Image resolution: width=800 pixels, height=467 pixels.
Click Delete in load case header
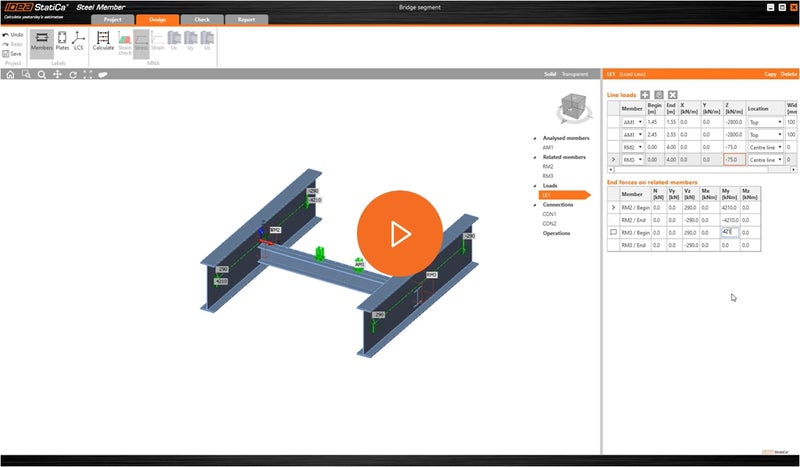tap(788, 74)
